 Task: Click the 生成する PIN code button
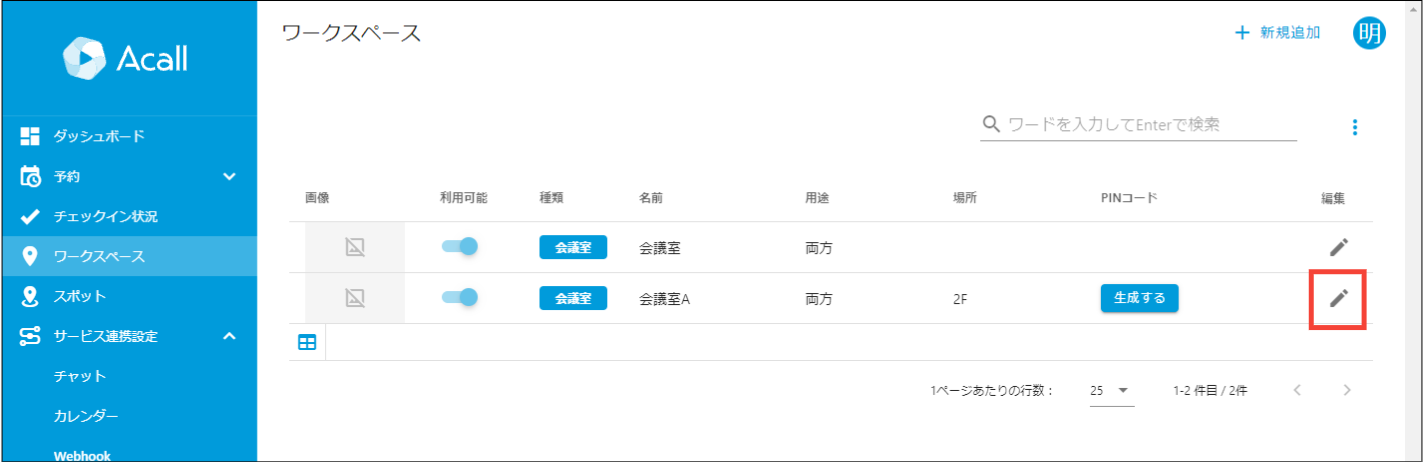[1140, 298]
